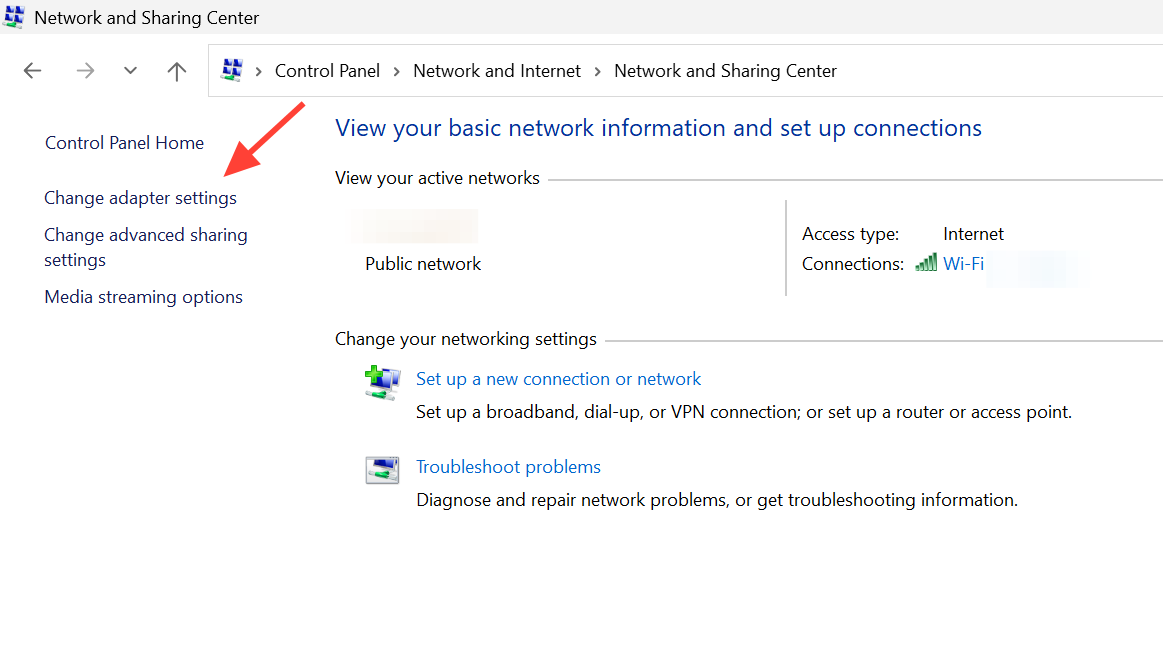
Task: Navigate to Network and Internet breadcrumb
Action: pos(497,71)
